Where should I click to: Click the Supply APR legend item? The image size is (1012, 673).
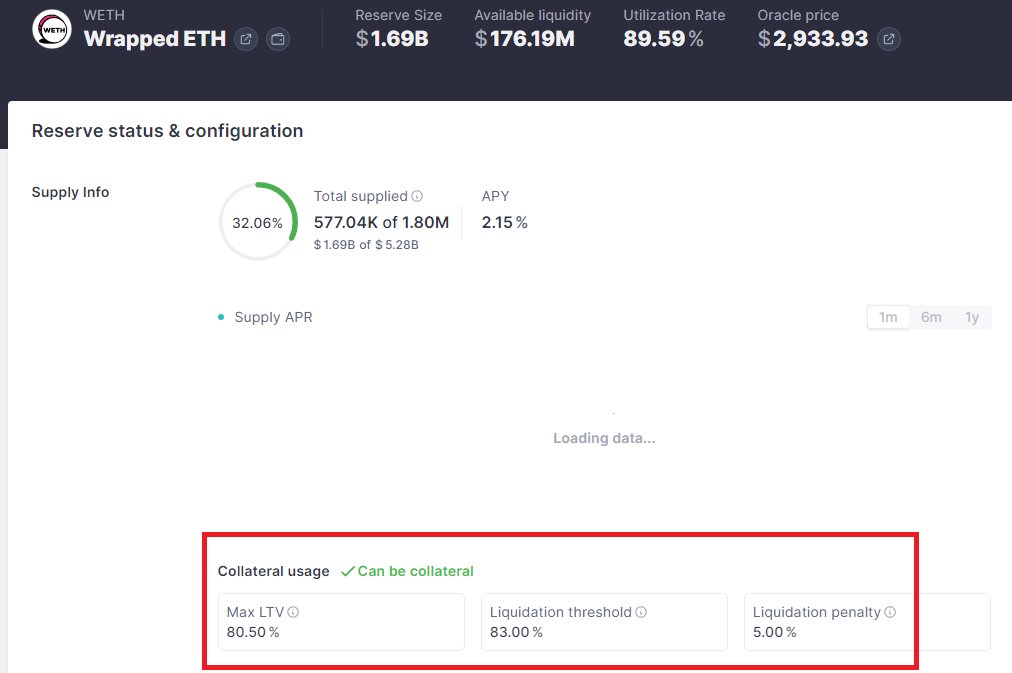click(265, 317)
